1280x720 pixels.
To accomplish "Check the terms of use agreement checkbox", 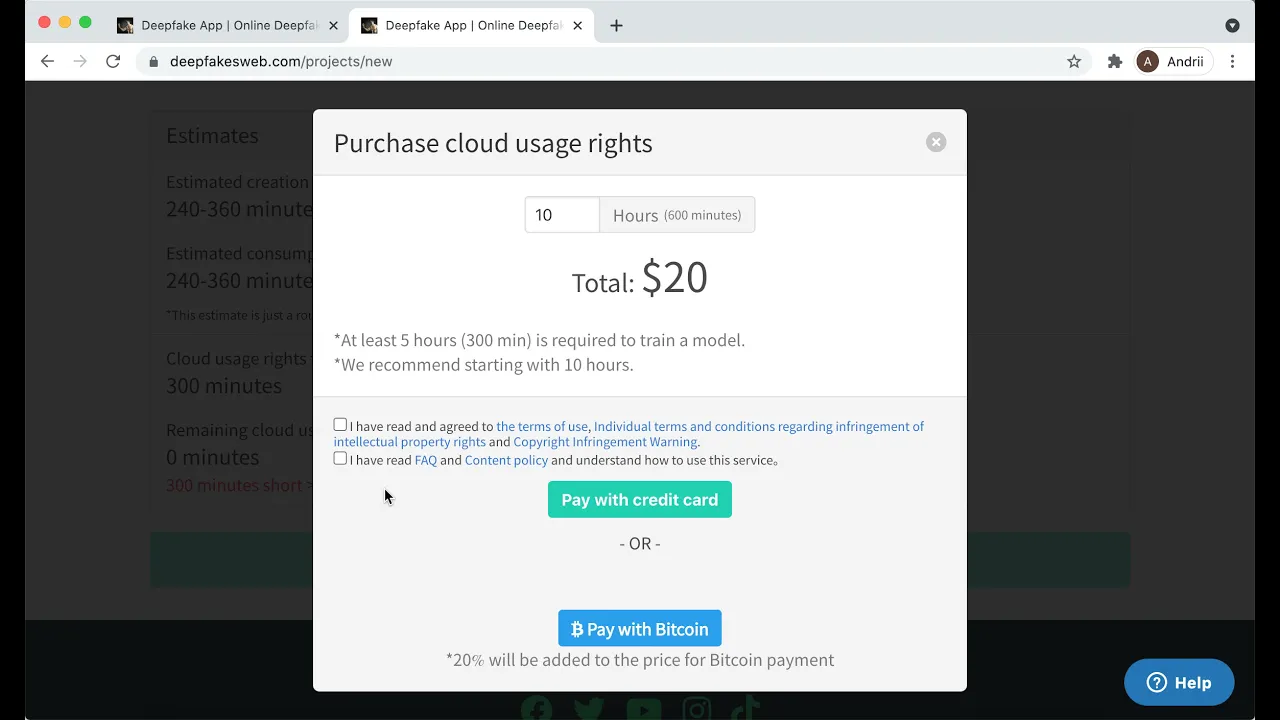I will (x=340, y=425).
